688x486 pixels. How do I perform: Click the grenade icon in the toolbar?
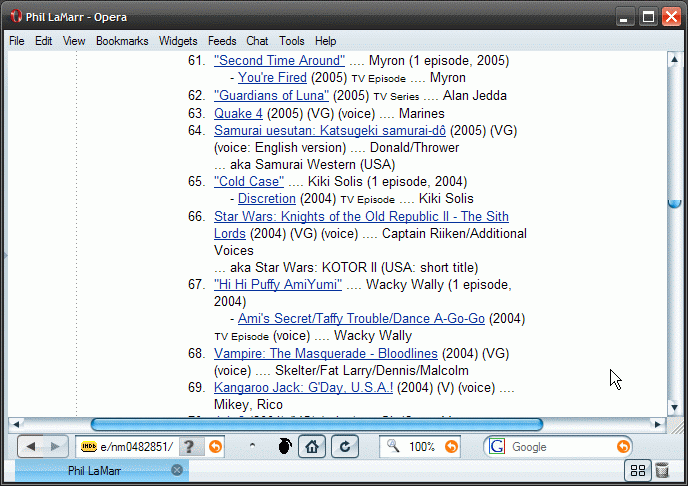pos(285,447)
